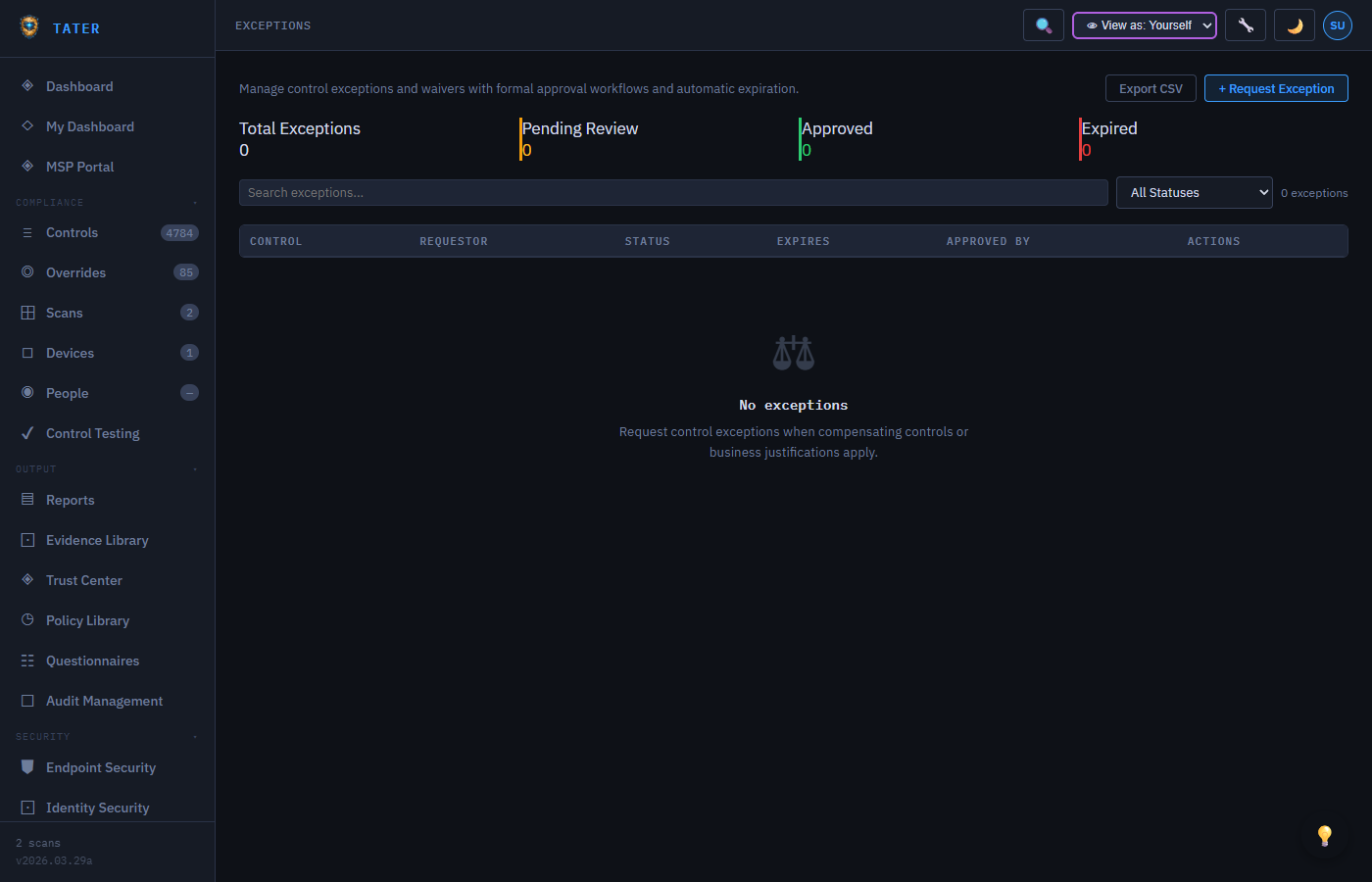Click the Search exceptions input field
This screenshot has width=1372, height=882.
pos(673,193)
